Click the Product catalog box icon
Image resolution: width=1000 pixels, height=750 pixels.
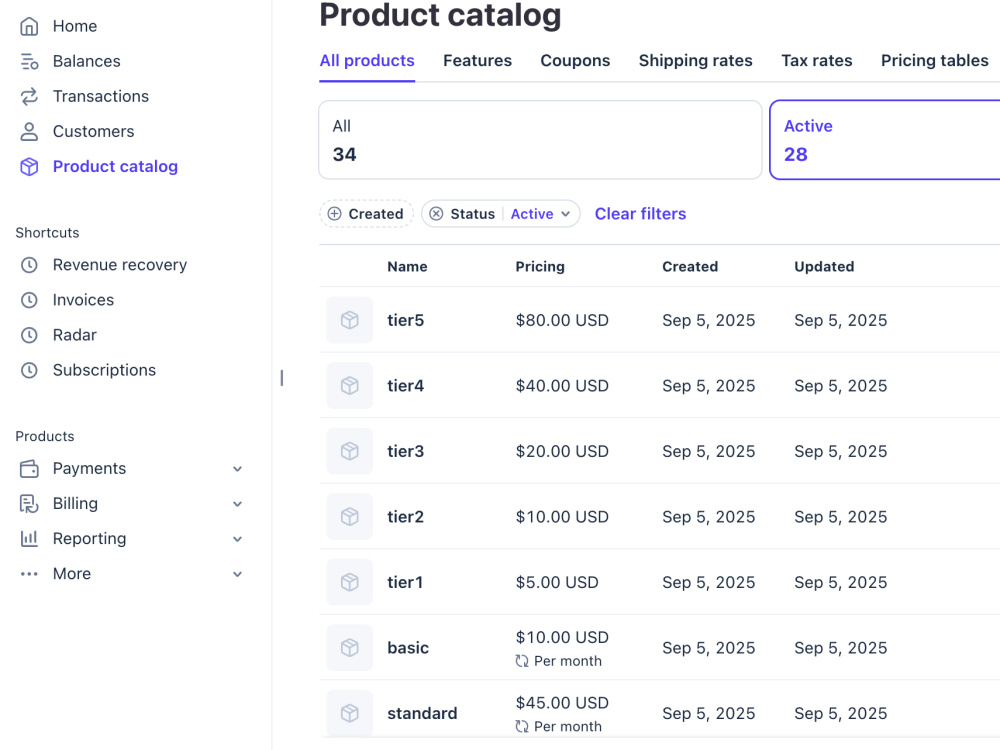[29, 166]
